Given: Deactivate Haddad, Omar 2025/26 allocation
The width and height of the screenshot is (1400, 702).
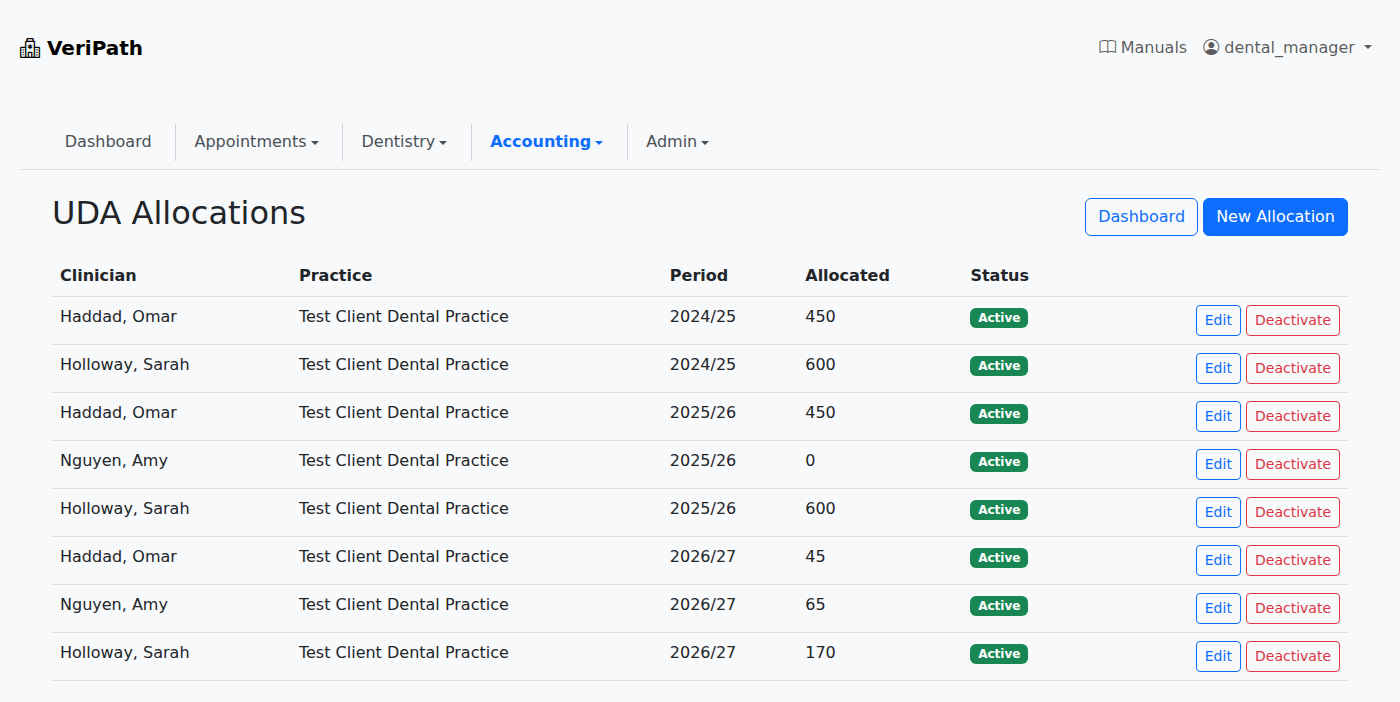Looking at the screenshot, I should click(1293, 416).
